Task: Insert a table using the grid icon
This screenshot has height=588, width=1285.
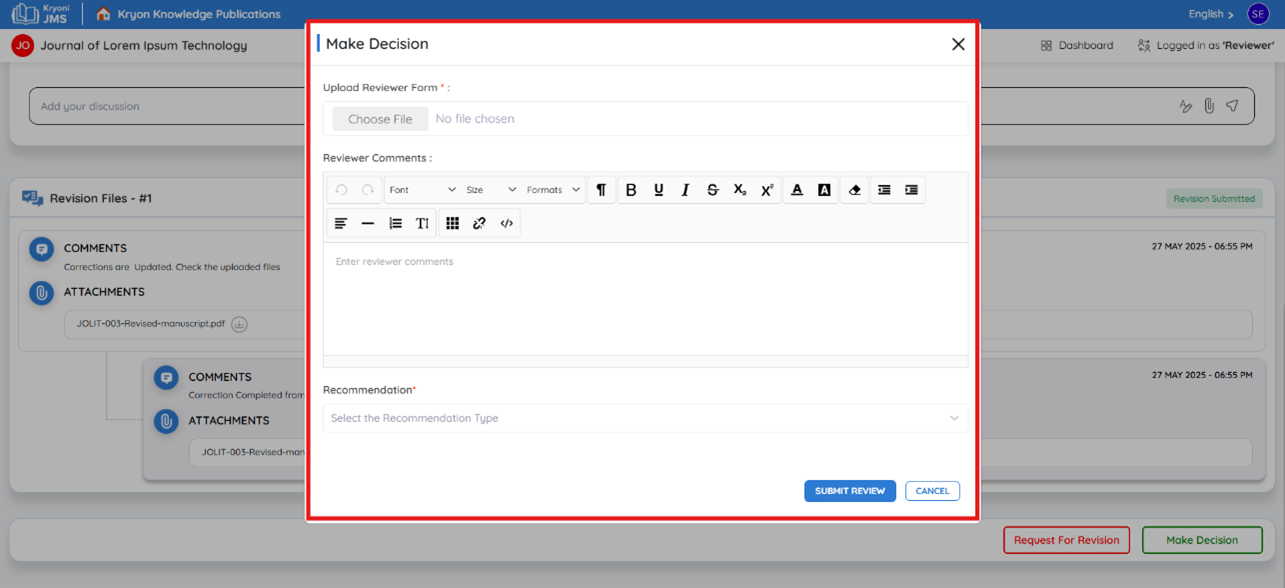Action: pyautogui.click(x=452, y=223)
